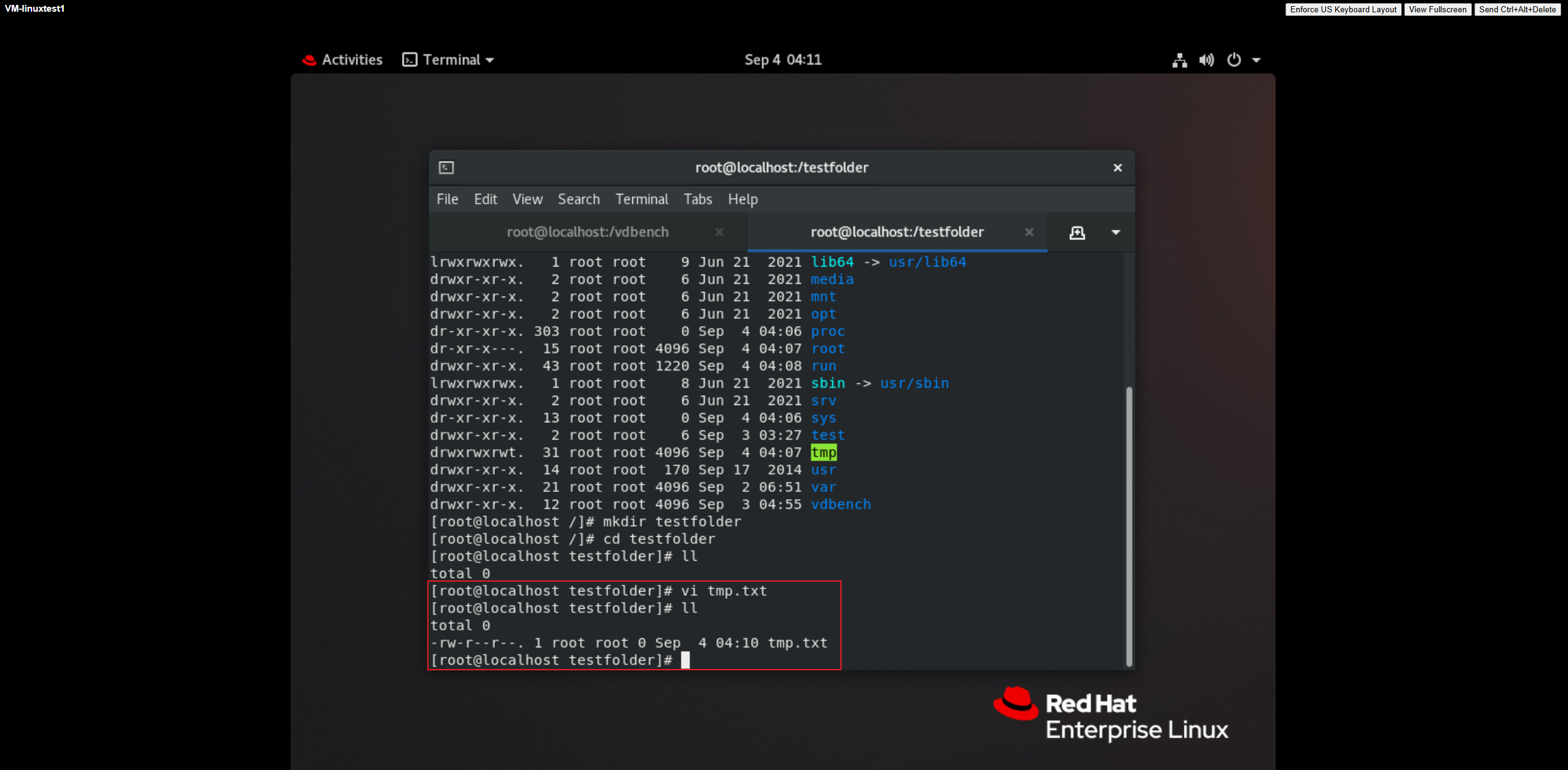This screenshot has width=1568, height=770.
Task: Click Enforce US Keyboard Layout button
Action: (1343, 9)
